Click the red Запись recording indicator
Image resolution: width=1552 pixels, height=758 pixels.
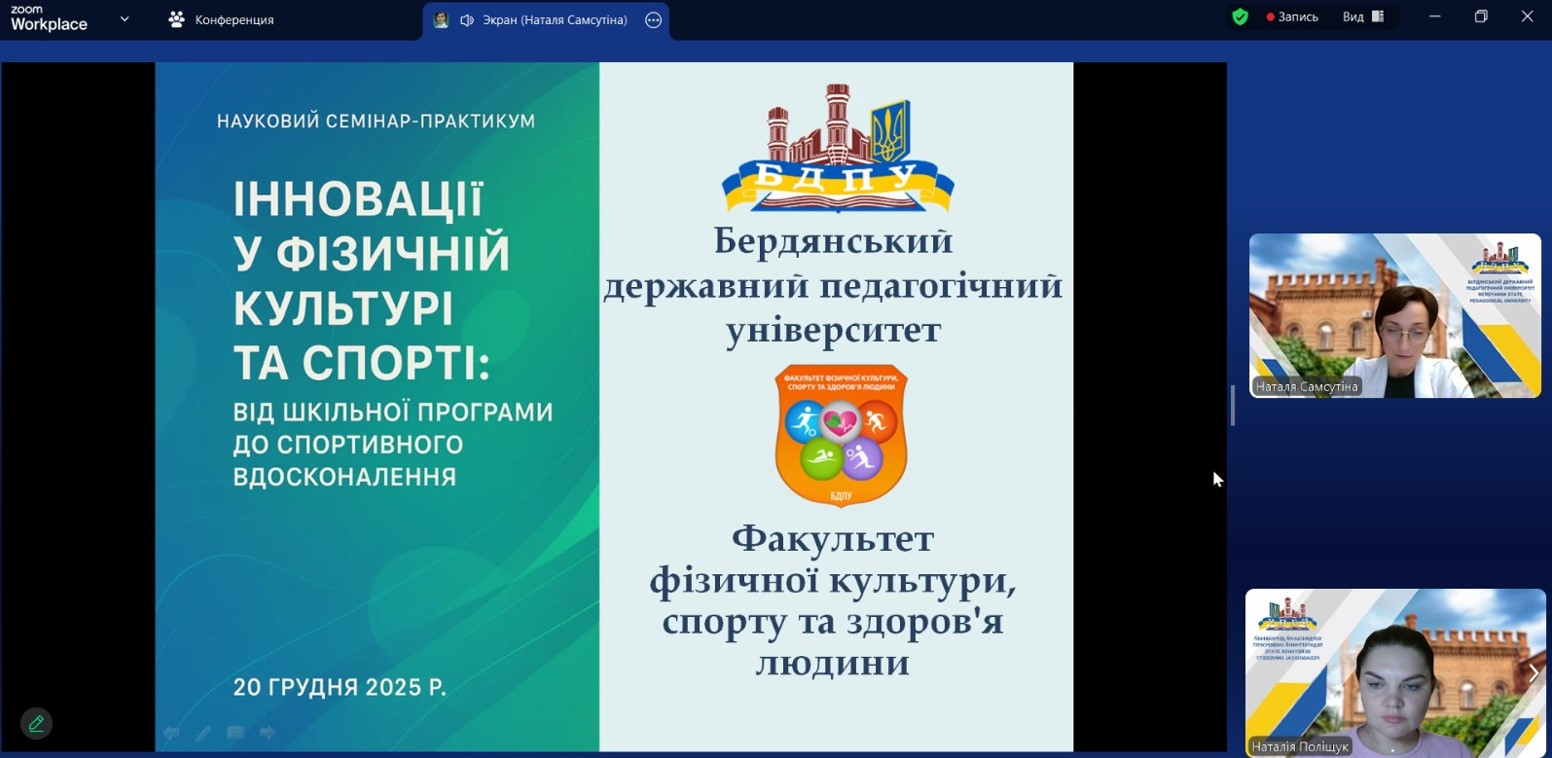pos(1292,17)
